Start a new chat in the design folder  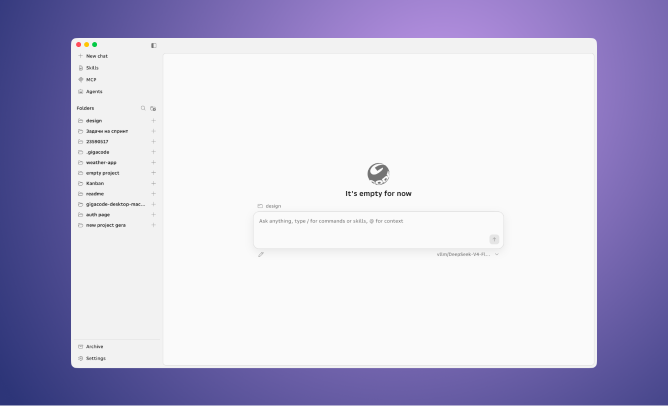point(153,121)
